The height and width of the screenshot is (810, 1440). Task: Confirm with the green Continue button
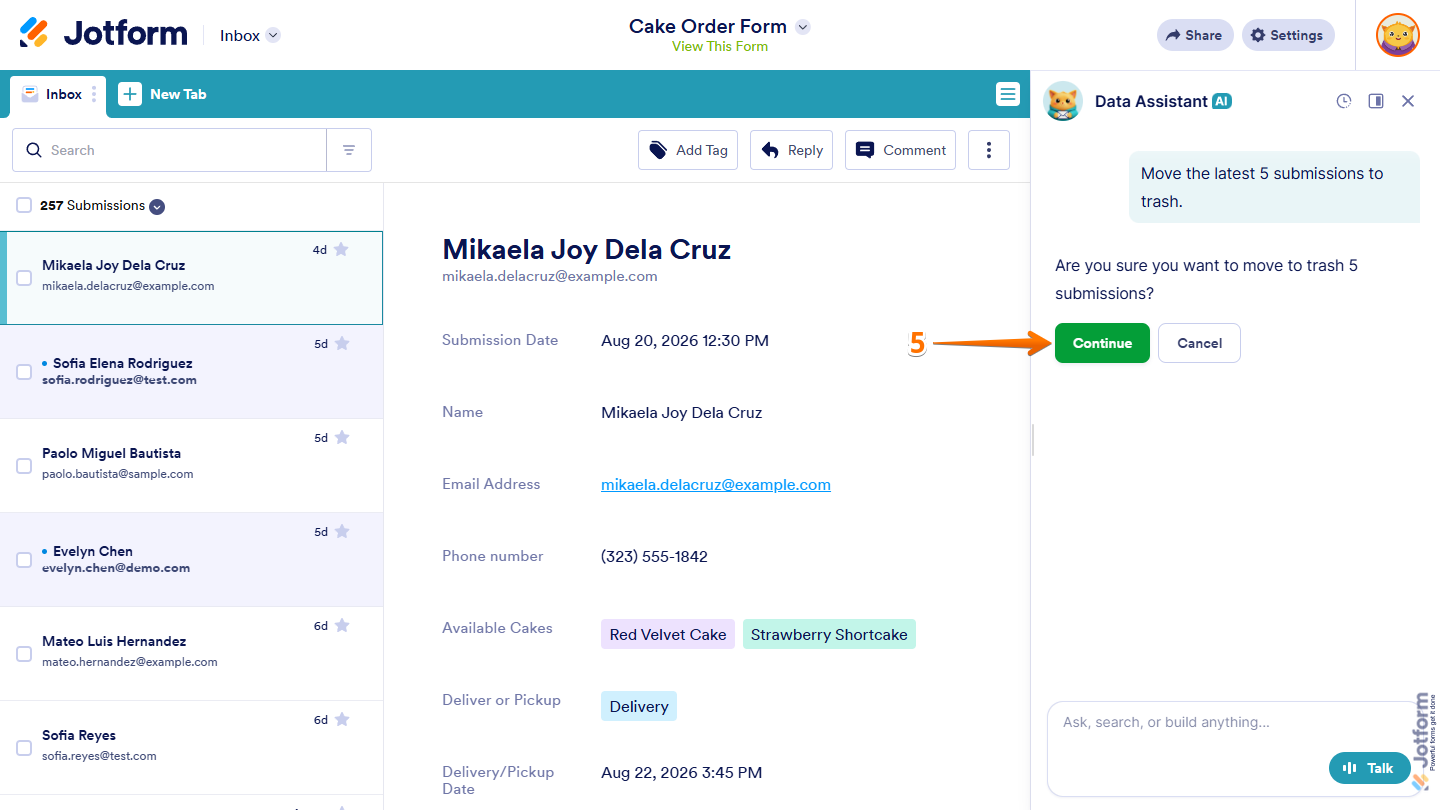point(1102,343)
